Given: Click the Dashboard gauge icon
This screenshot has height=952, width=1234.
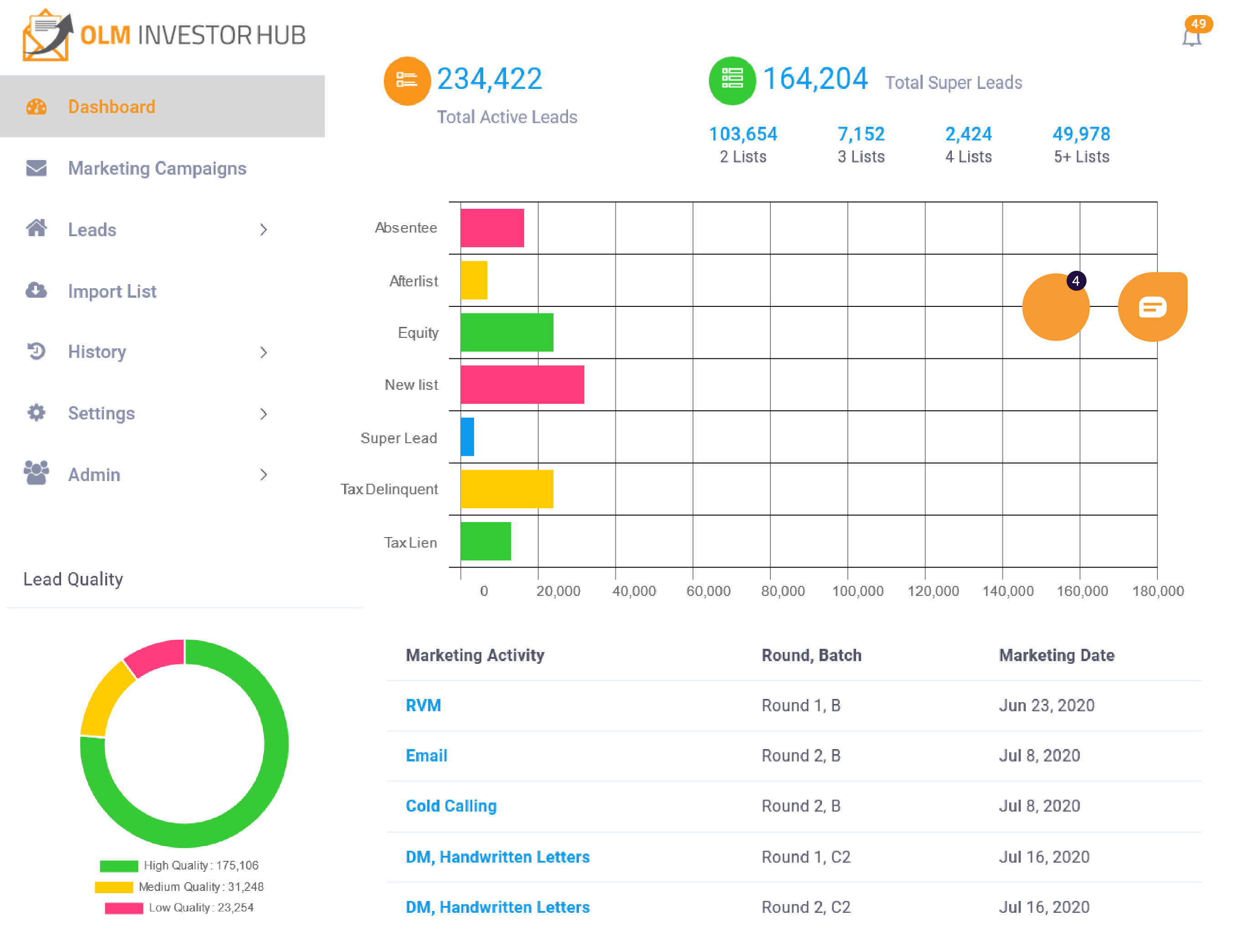Looking at the screenshot, I should [37, 107].
